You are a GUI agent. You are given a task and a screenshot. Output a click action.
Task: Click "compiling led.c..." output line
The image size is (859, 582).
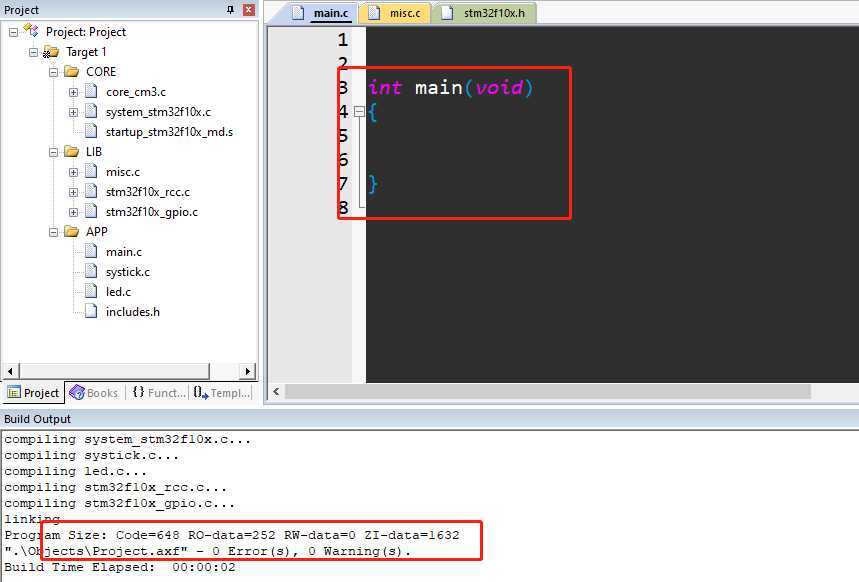pyautogui.click(x=75, y=471)
